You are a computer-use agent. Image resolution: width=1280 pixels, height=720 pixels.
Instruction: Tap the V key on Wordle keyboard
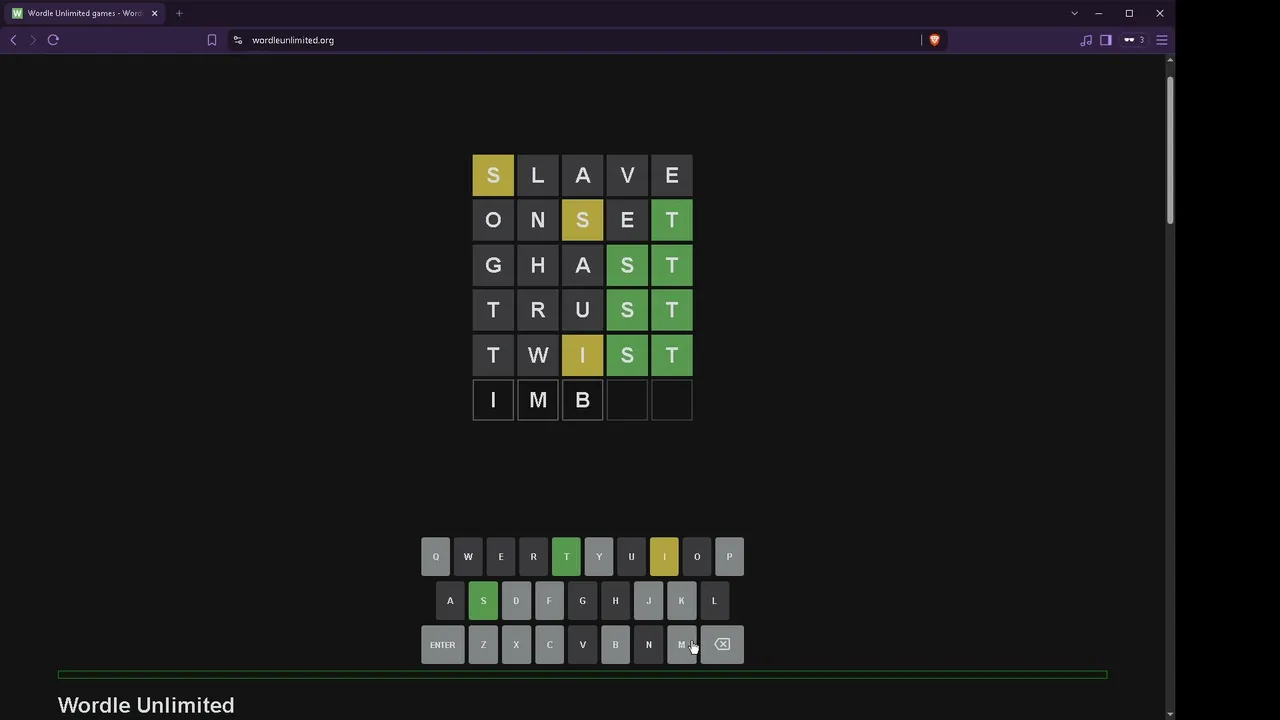click(582, 645)
